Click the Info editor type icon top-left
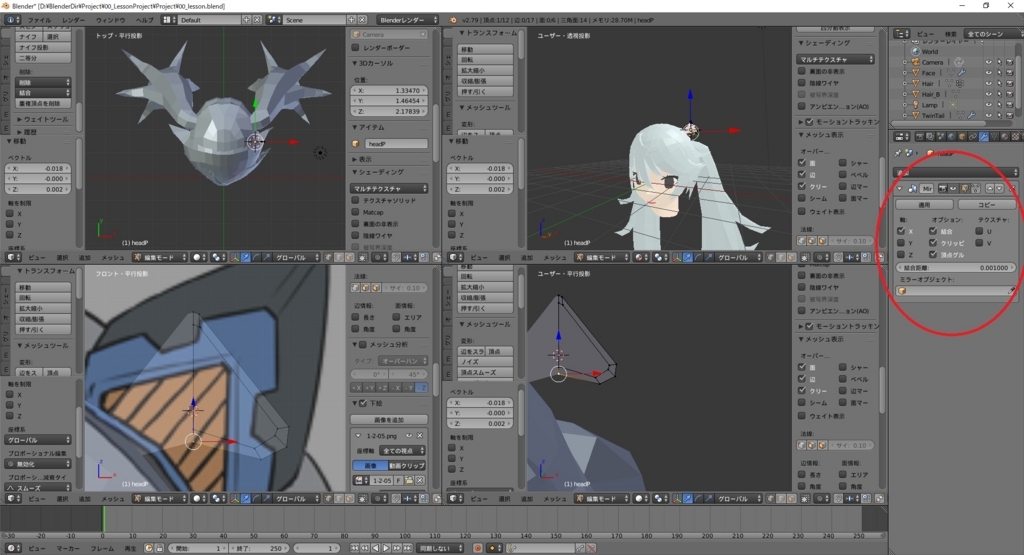1024x555 pixels. tap(10, 20)
